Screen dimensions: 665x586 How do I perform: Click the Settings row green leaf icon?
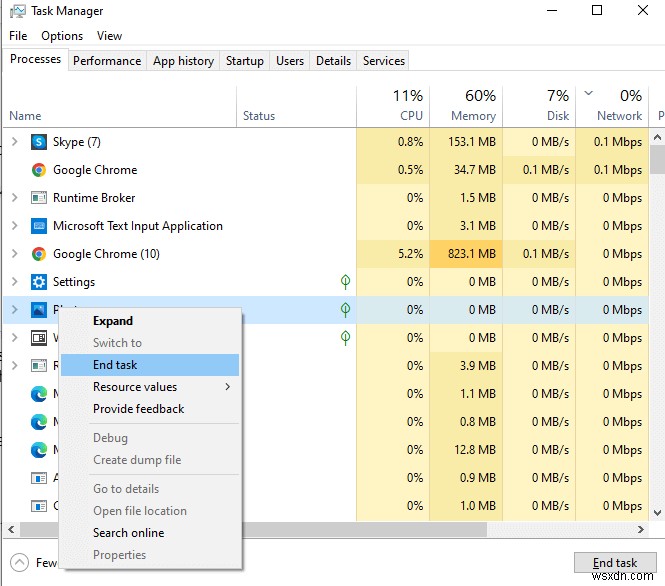point(345,282)
